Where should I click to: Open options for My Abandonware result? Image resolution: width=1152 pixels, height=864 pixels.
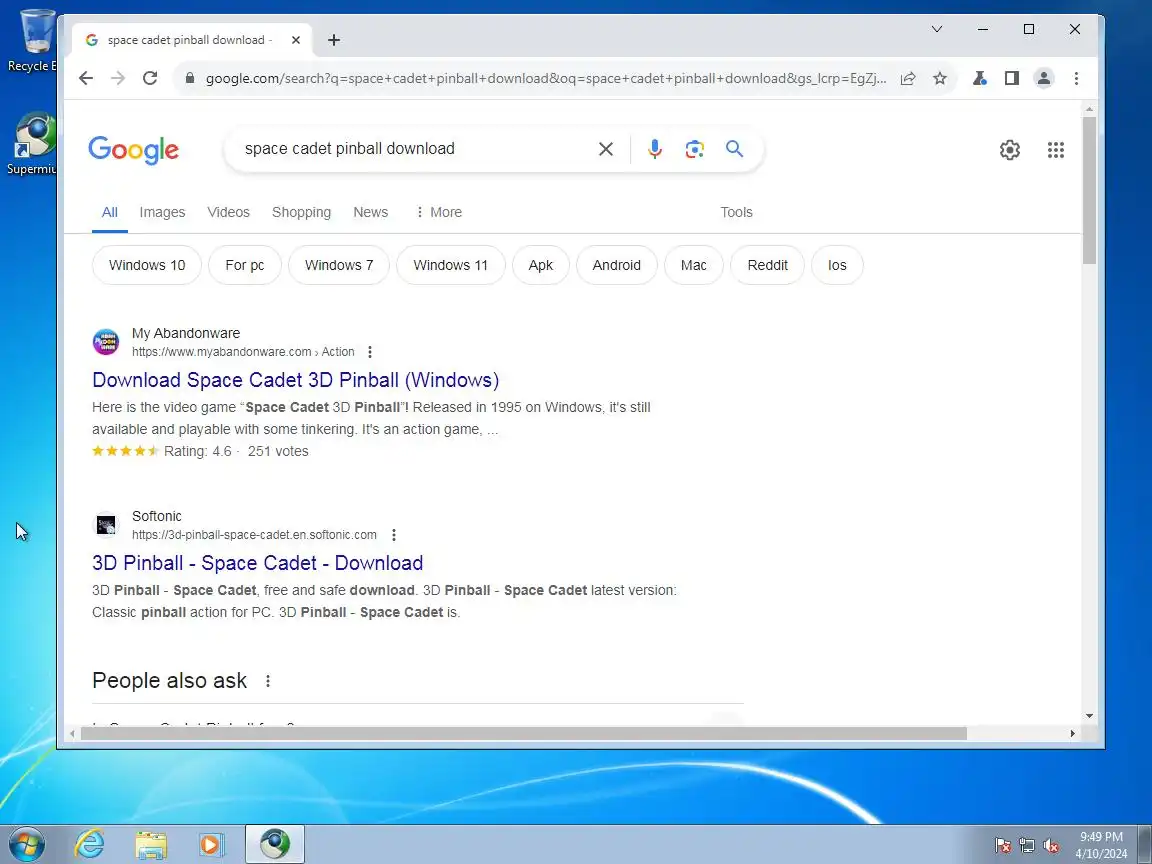pos(370,352)
